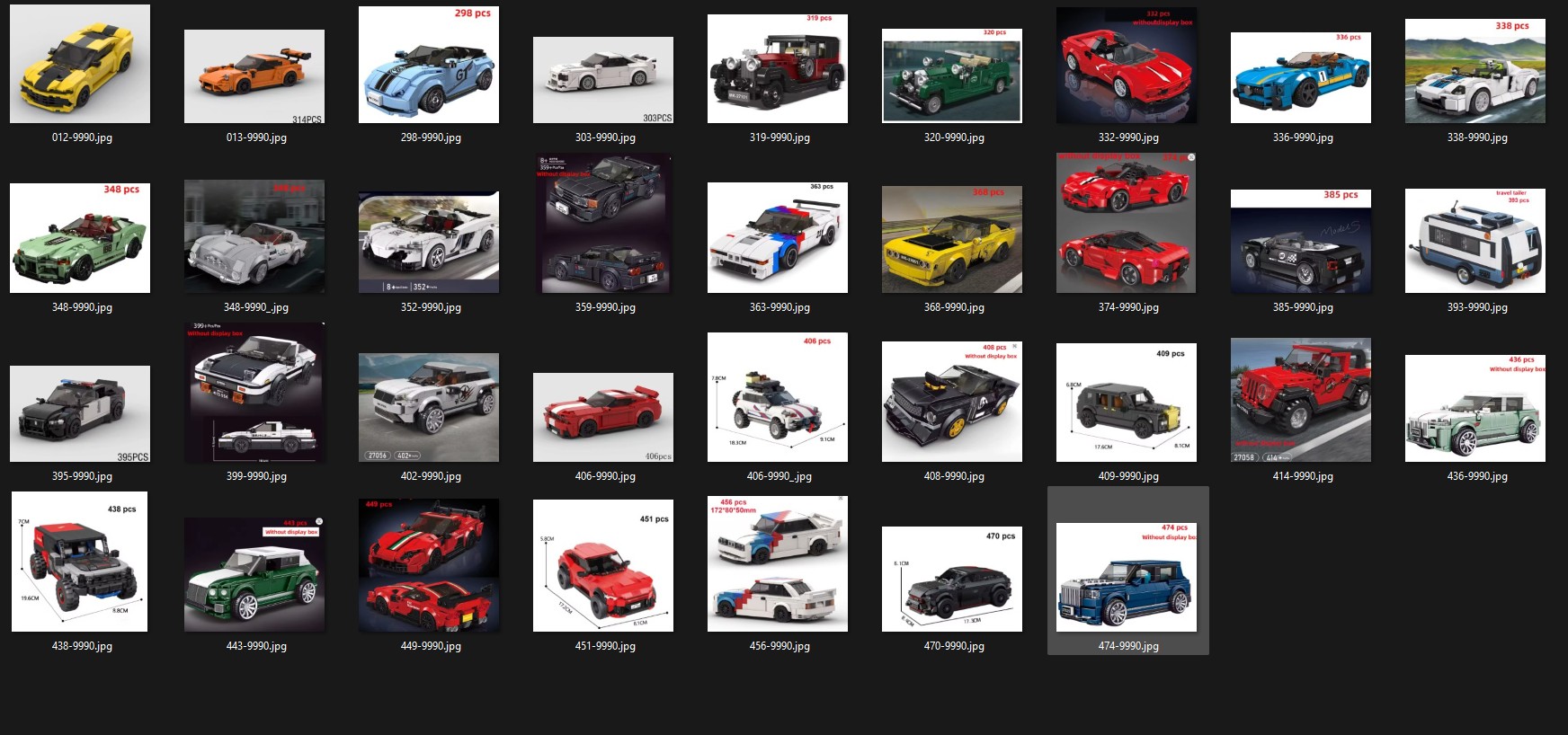Select the red Jeep thumbnail 414-9990.jpg
The width and height of the screenshot is (1568, 735).
pyautogui.click(x=1301, y=400)
